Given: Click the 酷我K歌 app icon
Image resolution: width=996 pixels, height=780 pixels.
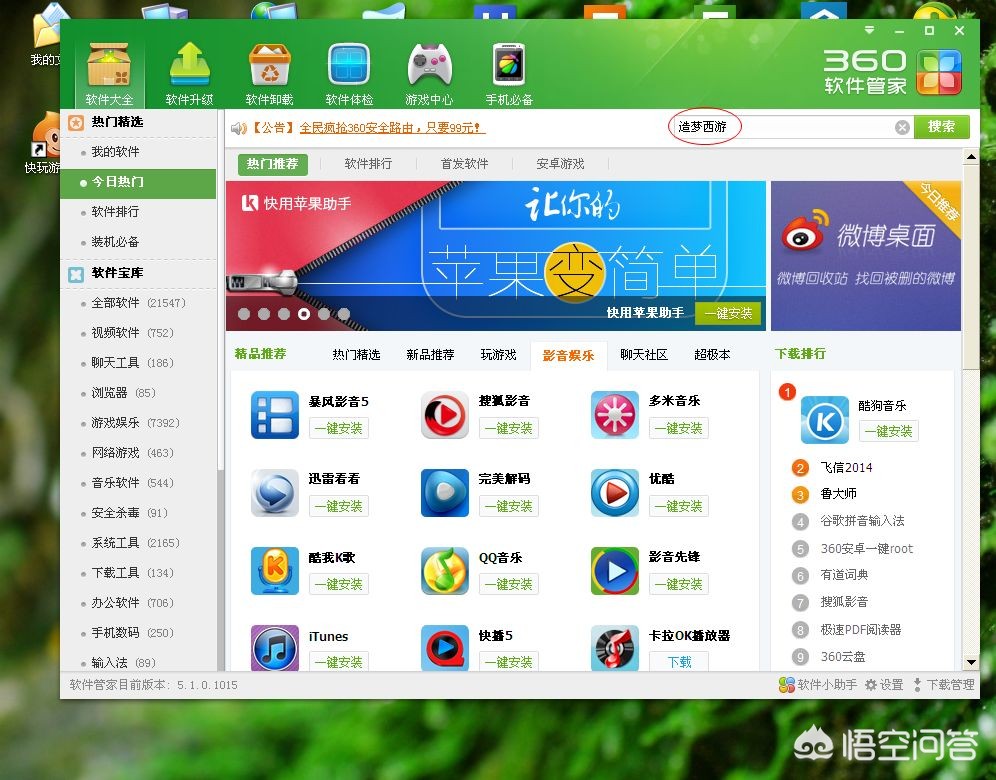Looking at the screenshot, I should tap(274, 571).
